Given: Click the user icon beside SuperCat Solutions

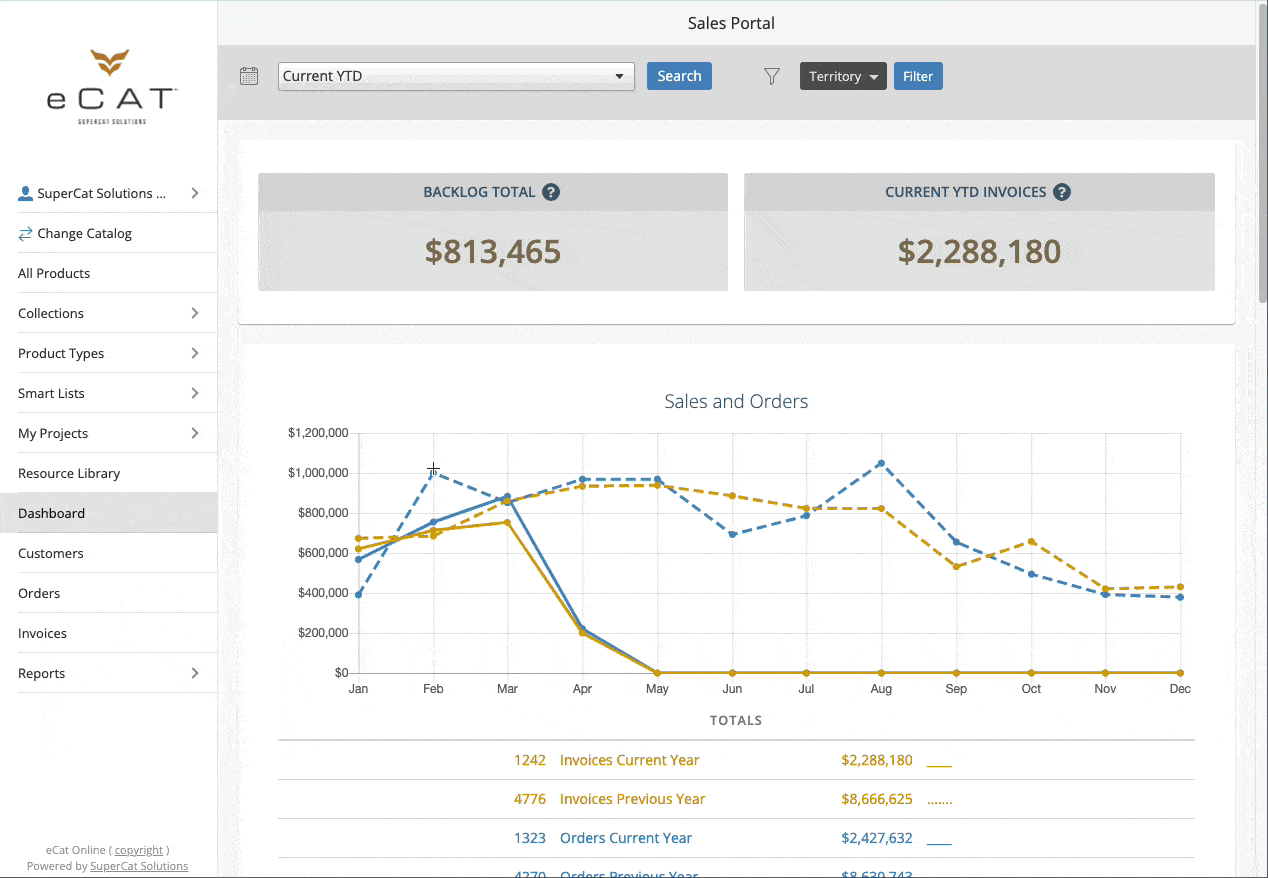Looking at the screenshot, I should pos(26,193).
